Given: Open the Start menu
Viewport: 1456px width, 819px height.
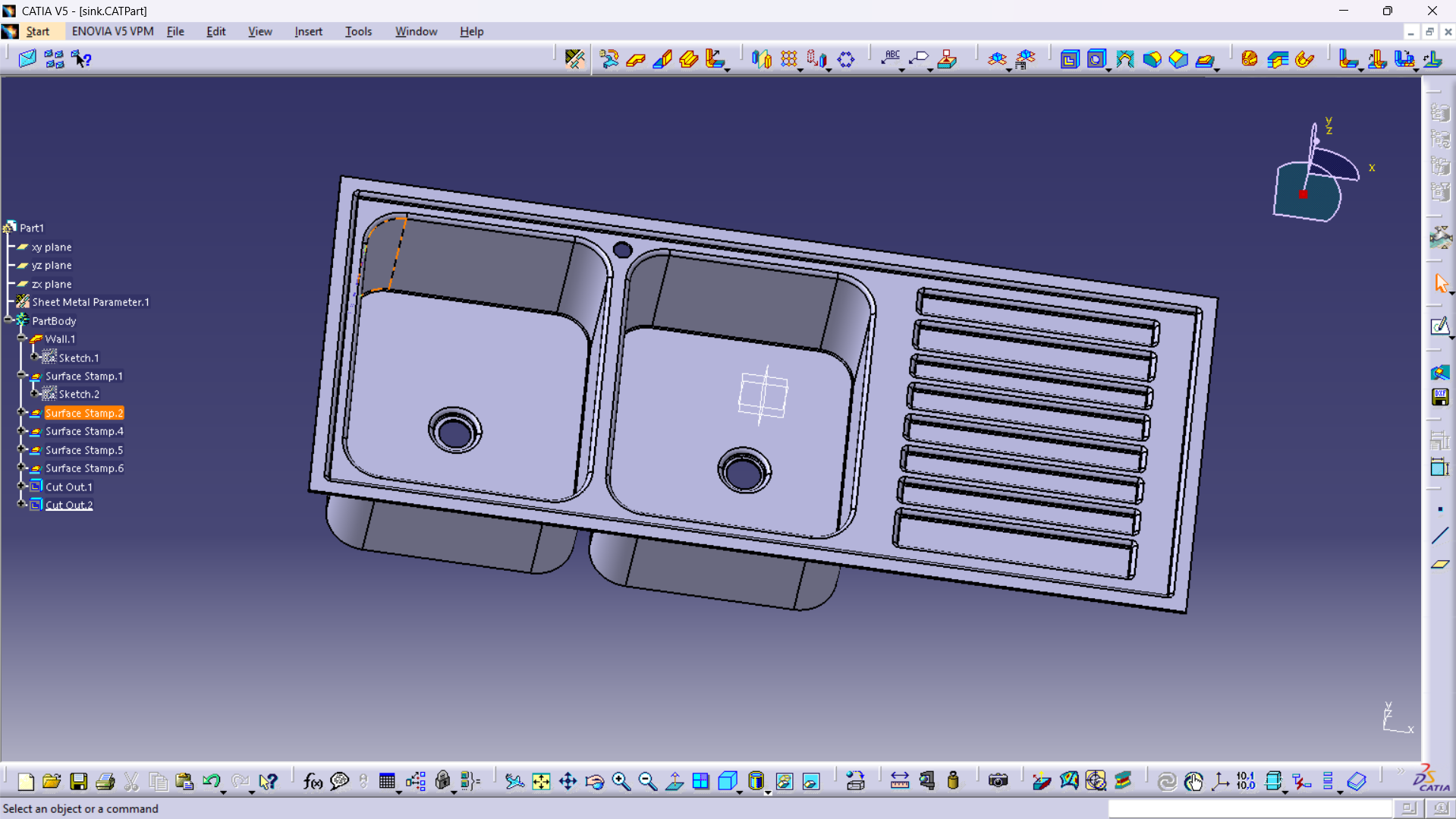Looking at the screenshot, I should [37, 31].
